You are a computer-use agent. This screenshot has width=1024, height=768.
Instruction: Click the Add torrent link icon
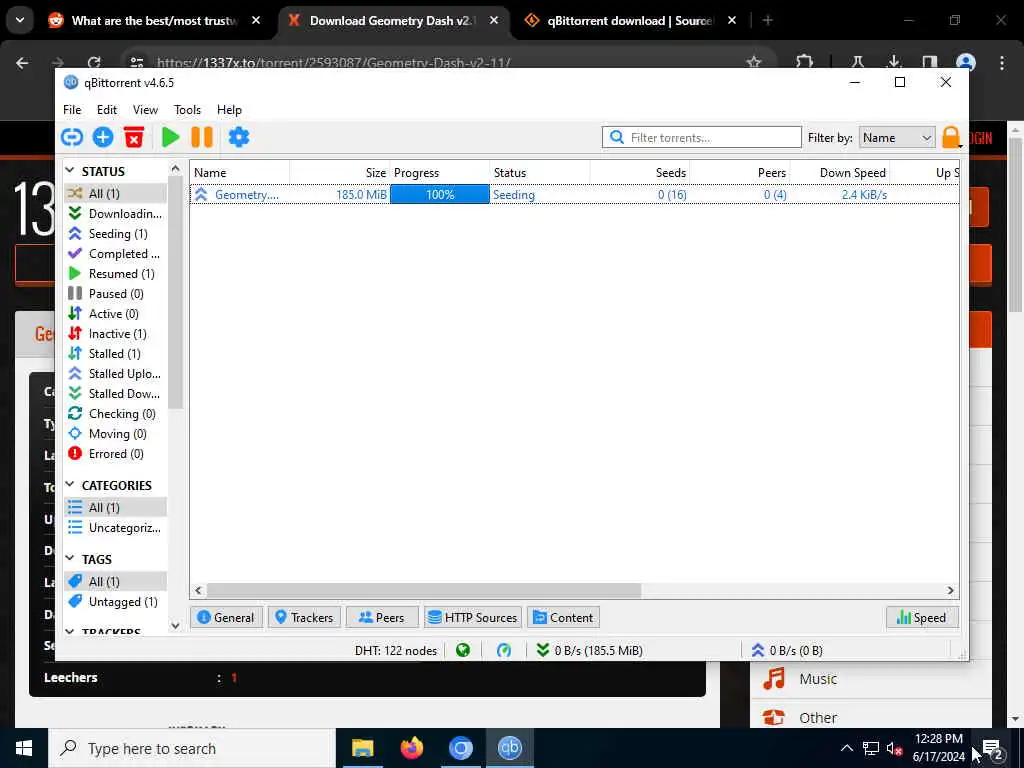click(72, 137)
